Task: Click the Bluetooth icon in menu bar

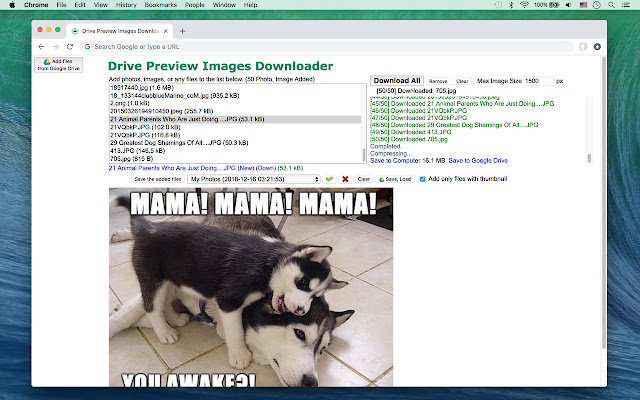Action: pyautogui.click(x=511, y=5)
